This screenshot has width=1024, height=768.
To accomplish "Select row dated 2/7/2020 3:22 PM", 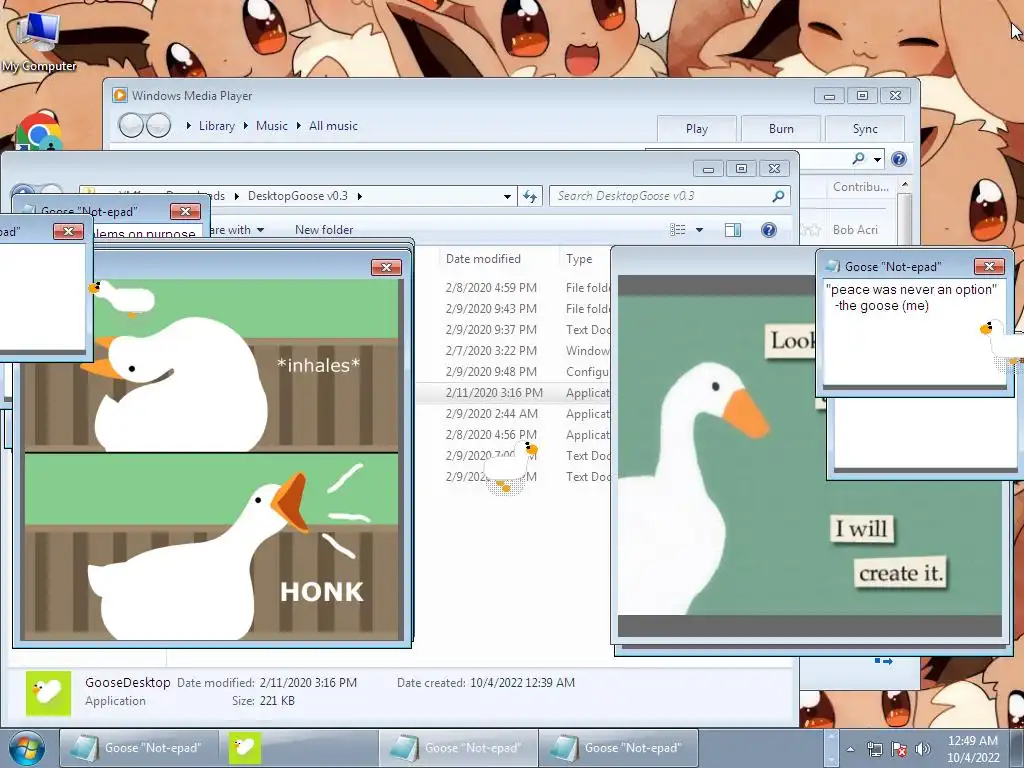I will pos(513,351).
